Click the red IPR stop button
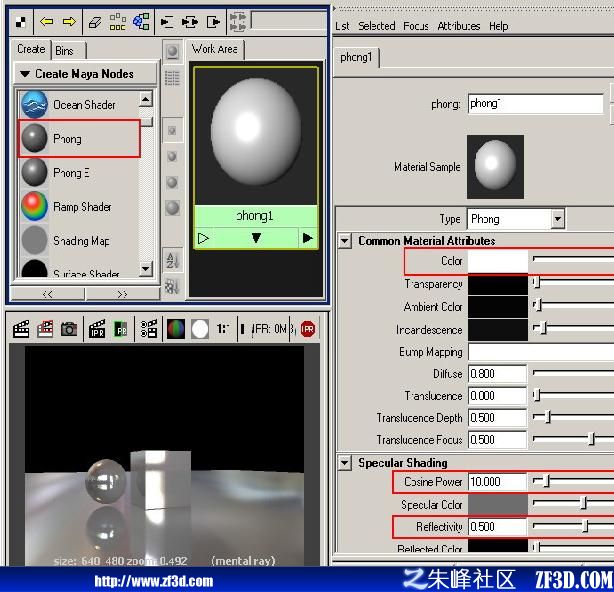This screenshot has height=592, width=614. click(x=308, y=329)
